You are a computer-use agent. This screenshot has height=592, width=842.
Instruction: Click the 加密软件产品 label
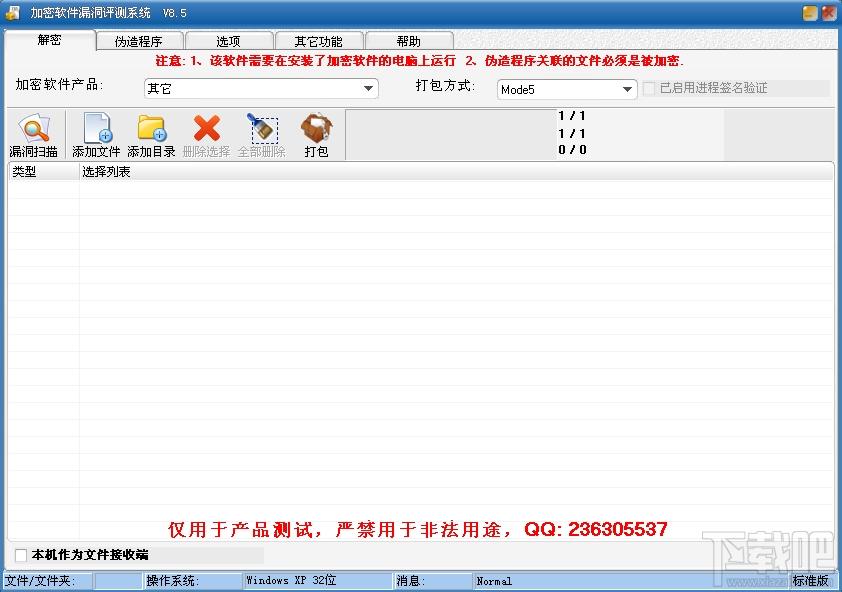coord(59,84)
